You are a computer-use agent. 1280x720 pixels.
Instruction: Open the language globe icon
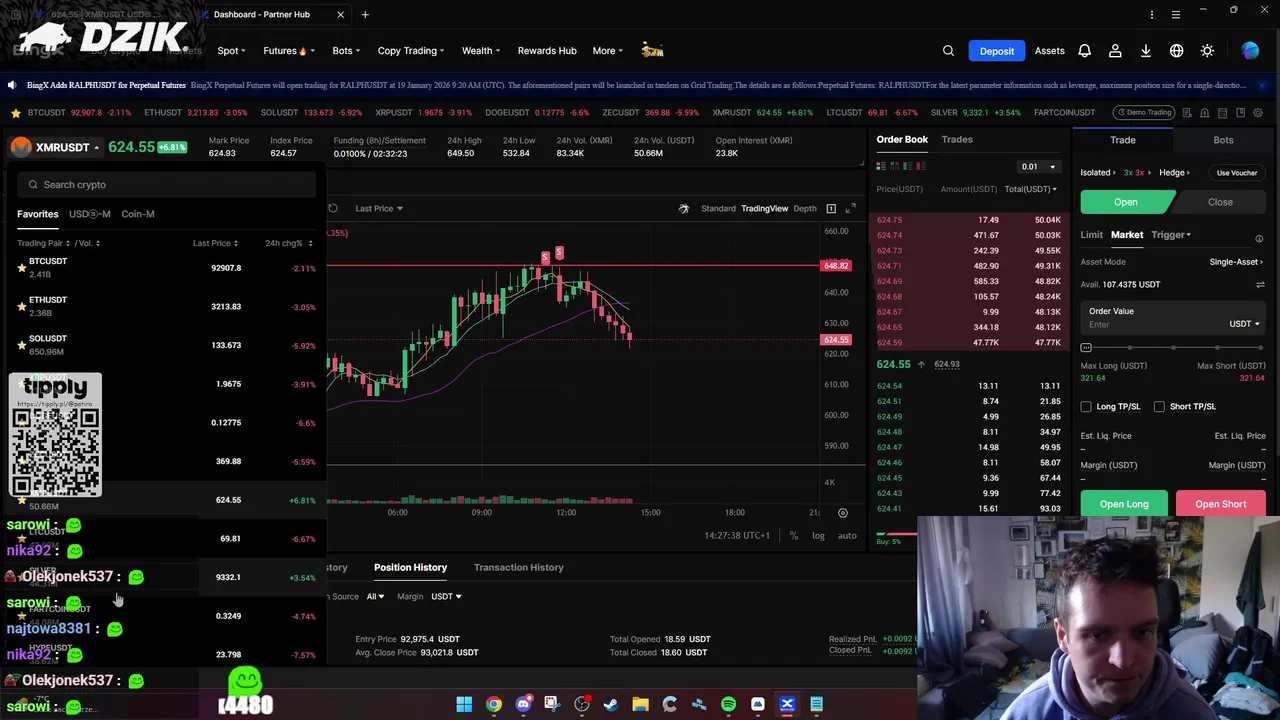click(x=1177, y=51)
